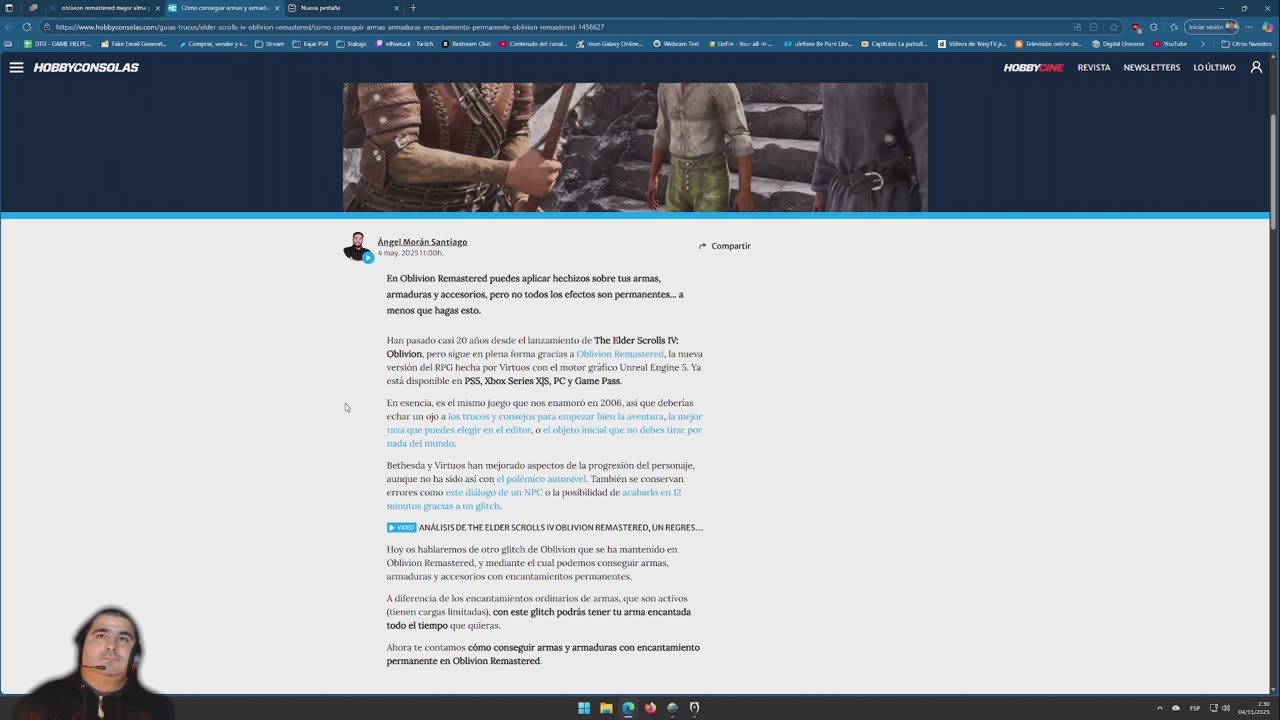Image resolution: width=1280 pixels, height=720 pixels.
Task: Open the 'Otros favoritos' folder
Action: (1246, 44)
